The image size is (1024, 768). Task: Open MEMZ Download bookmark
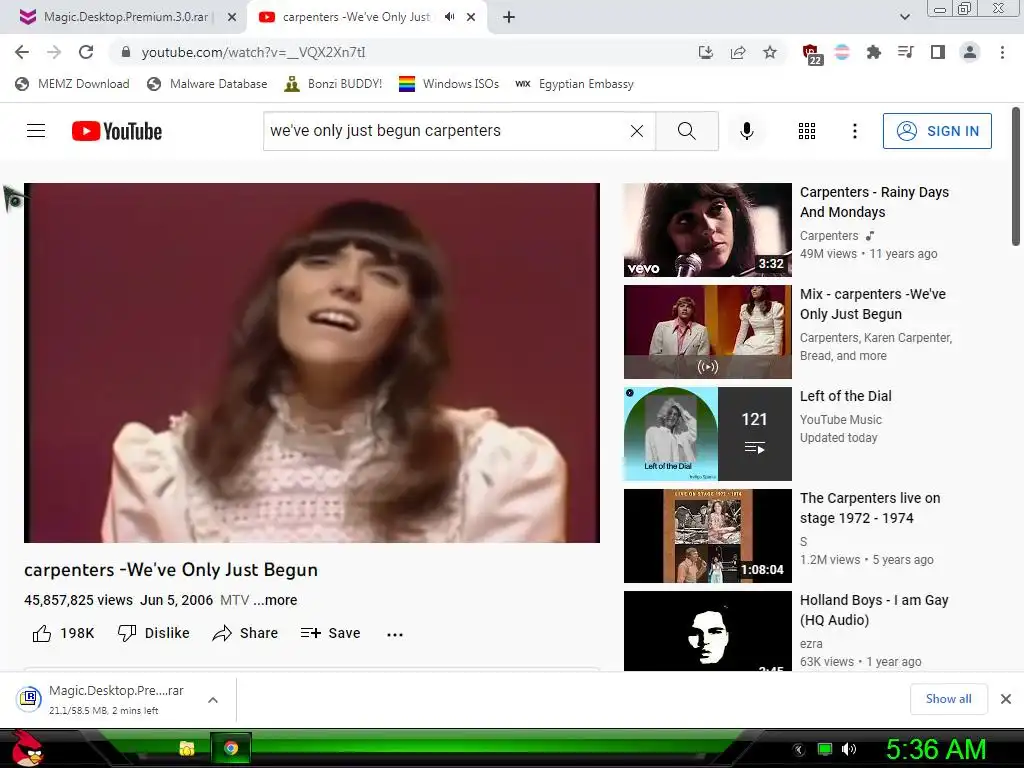(72, 84)
